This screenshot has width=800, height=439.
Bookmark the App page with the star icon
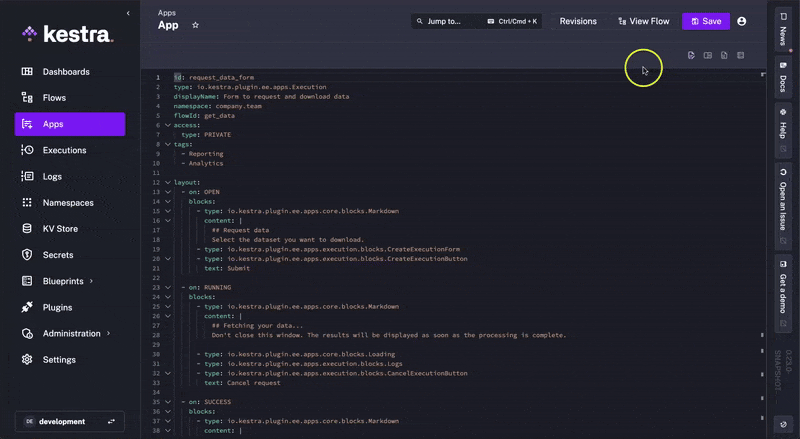click(195, 25)
